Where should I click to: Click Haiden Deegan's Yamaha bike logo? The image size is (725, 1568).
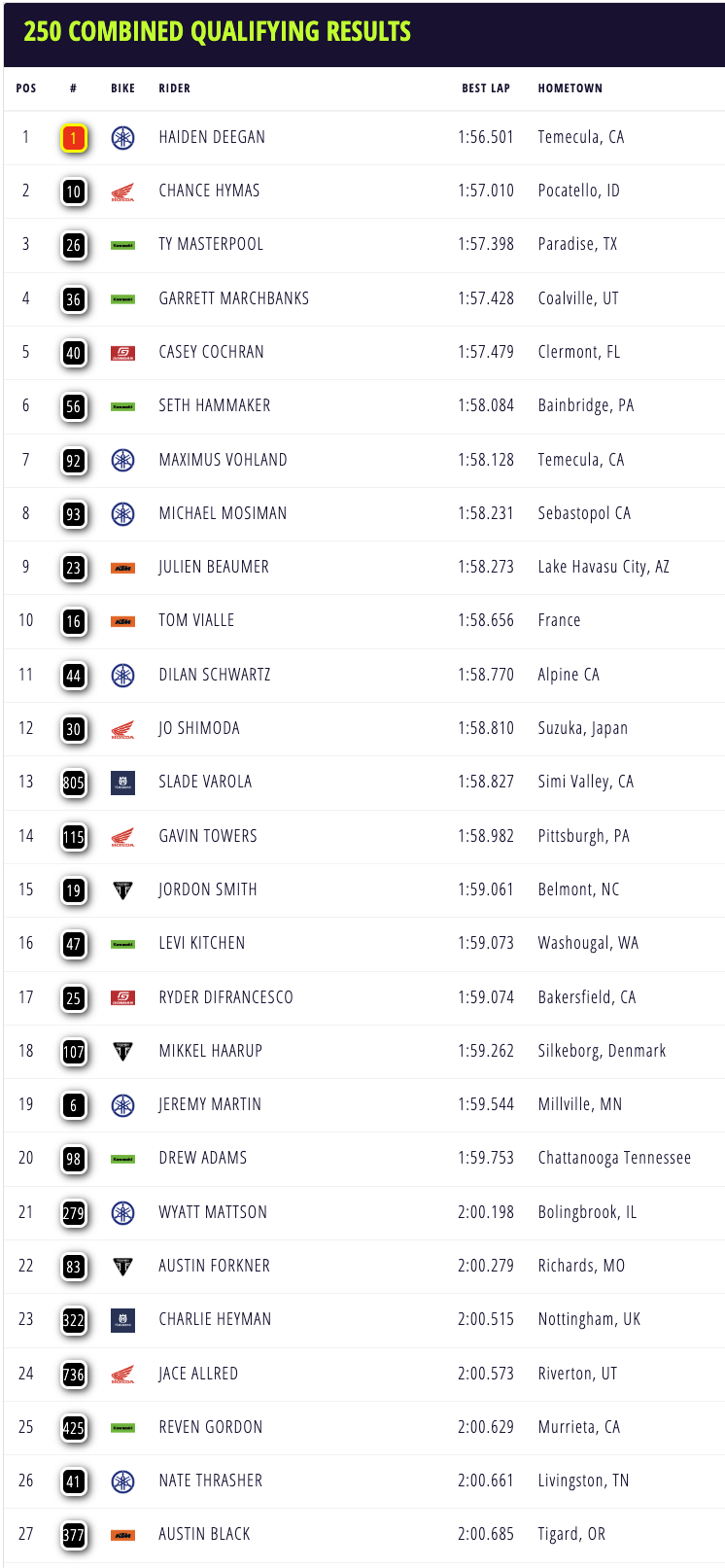click(x=122, y=138)
